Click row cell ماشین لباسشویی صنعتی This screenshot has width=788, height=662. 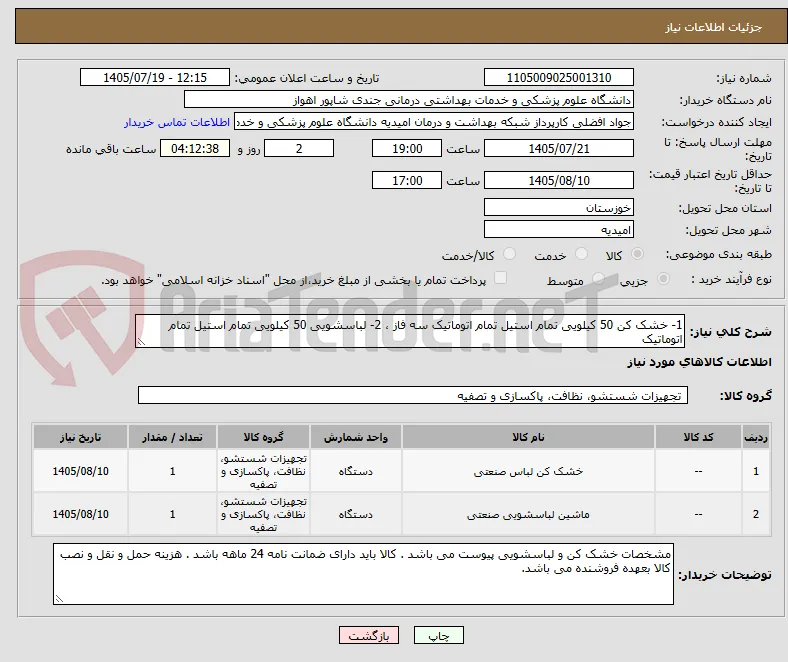coord(528,514)
